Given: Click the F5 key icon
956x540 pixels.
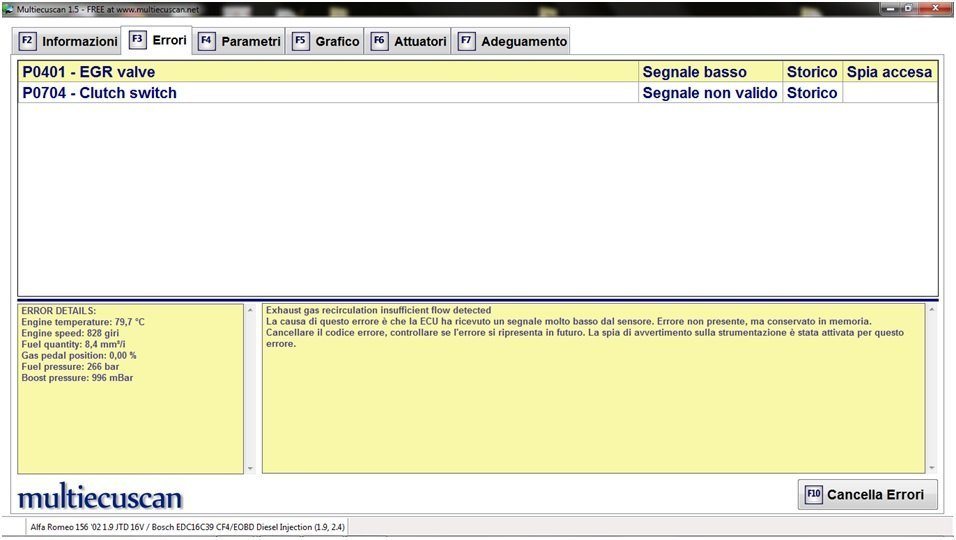Looking at the screenshot, I should (300, 41).
